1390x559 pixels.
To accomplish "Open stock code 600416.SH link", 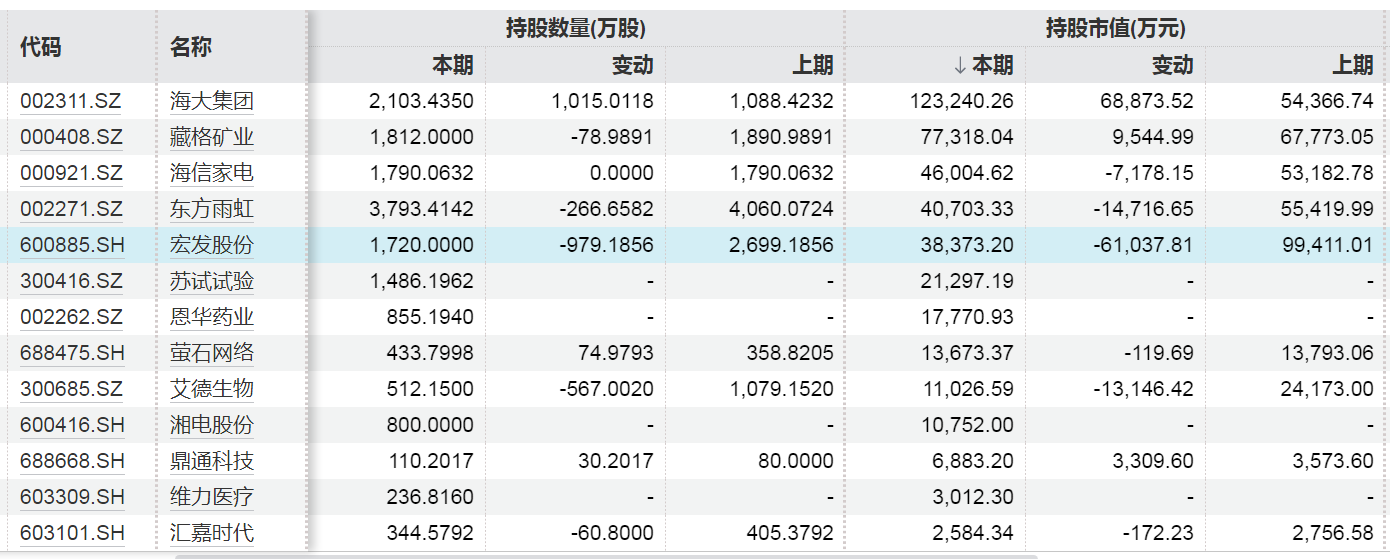I will (x=72, y=425).
